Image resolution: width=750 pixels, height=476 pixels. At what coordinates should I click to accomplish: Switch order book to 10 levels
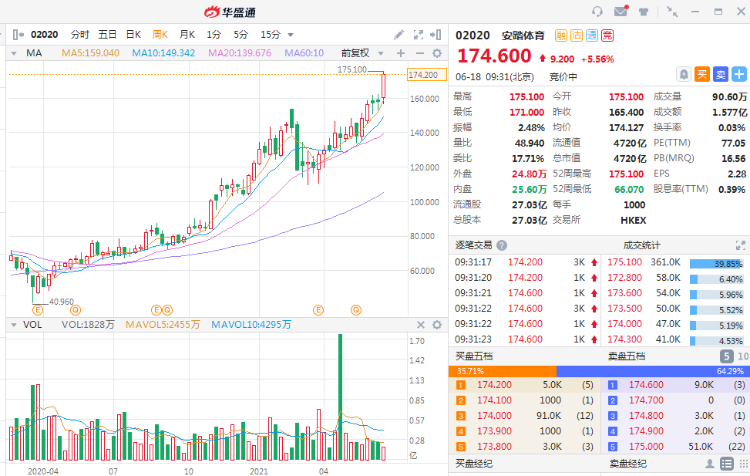click(x=743, y=356)
